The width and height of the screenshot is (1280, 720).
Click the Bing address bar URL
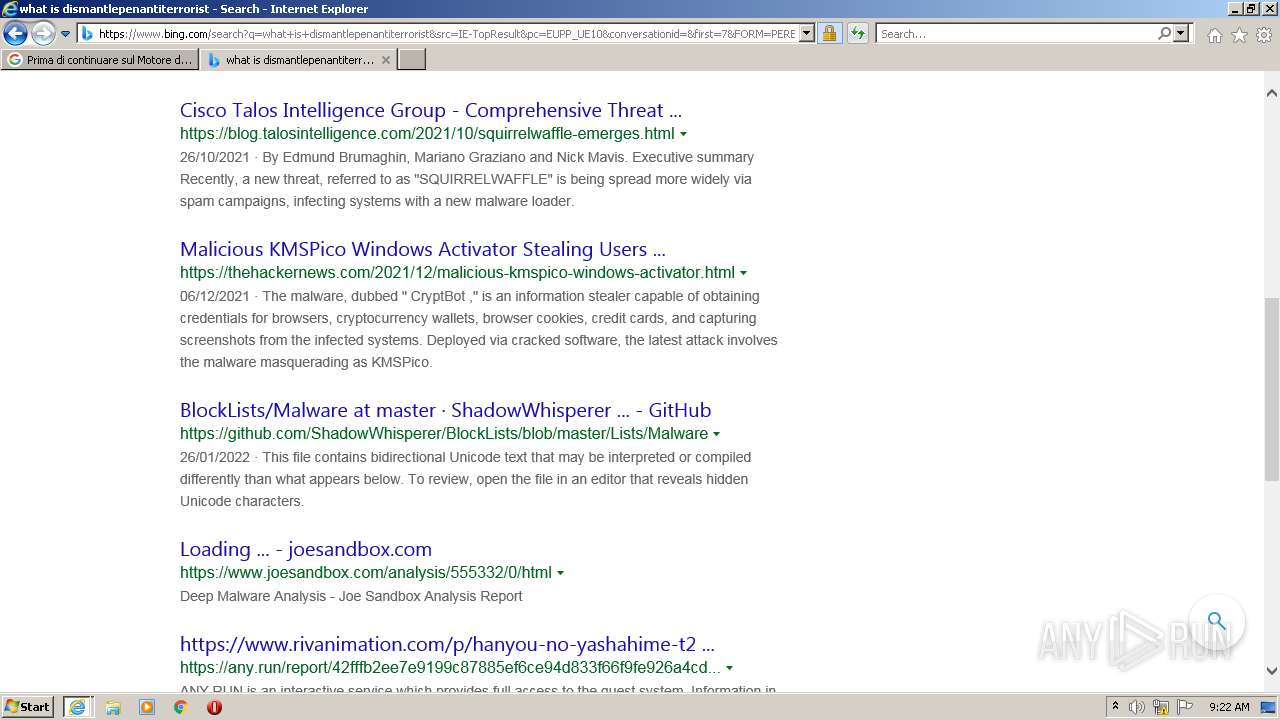click(x=446, y=34)
